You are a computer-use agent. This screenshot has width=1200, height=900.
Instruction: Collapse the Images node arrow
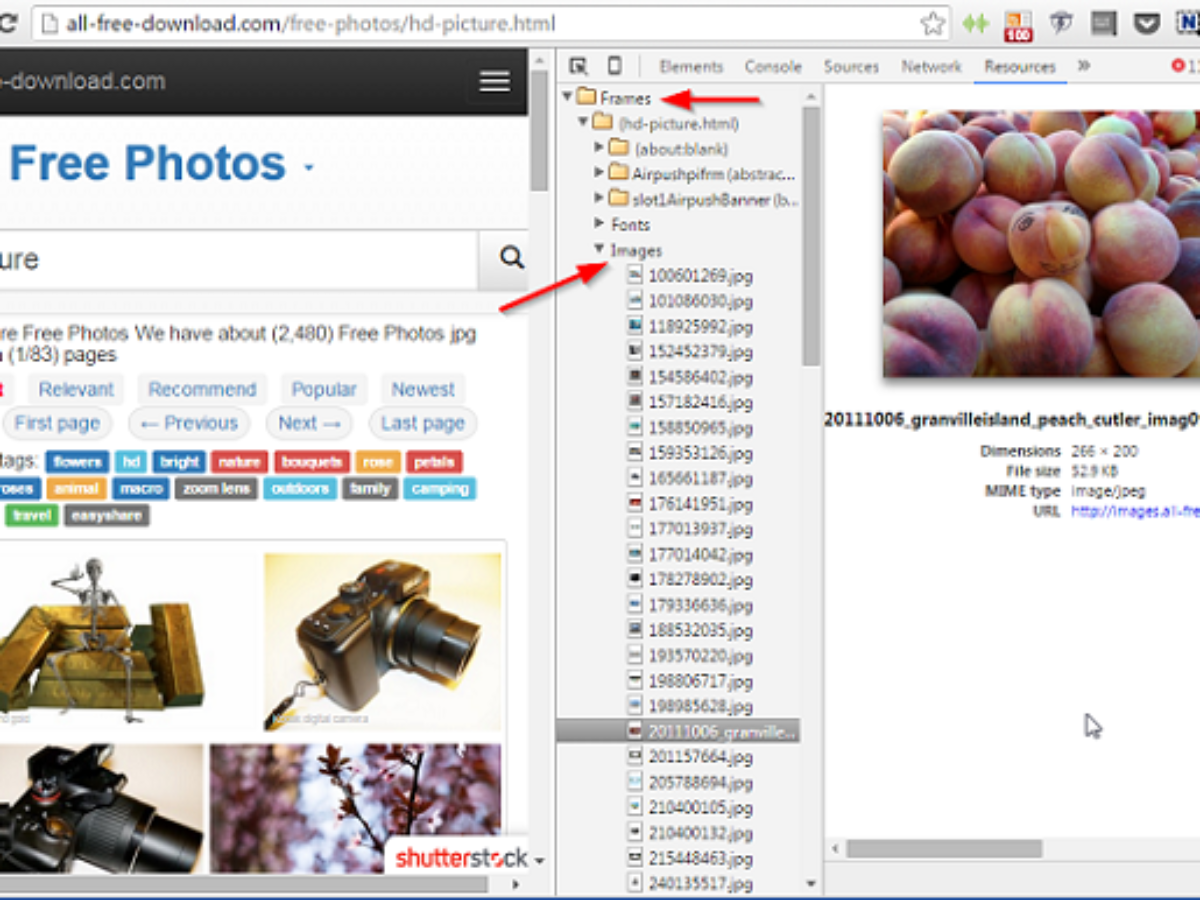click(599, 249)
